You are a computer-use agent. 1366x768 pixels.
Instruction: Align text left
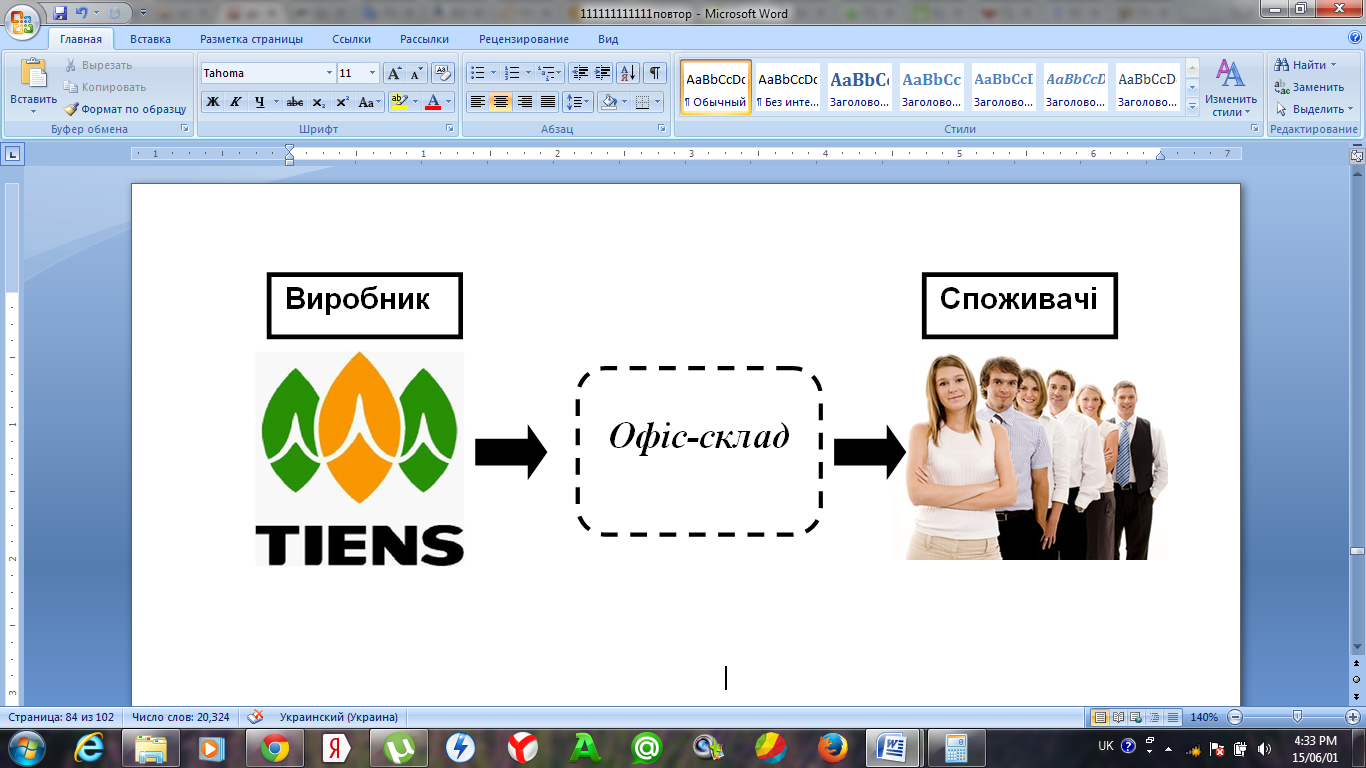(x=478, y=102)
